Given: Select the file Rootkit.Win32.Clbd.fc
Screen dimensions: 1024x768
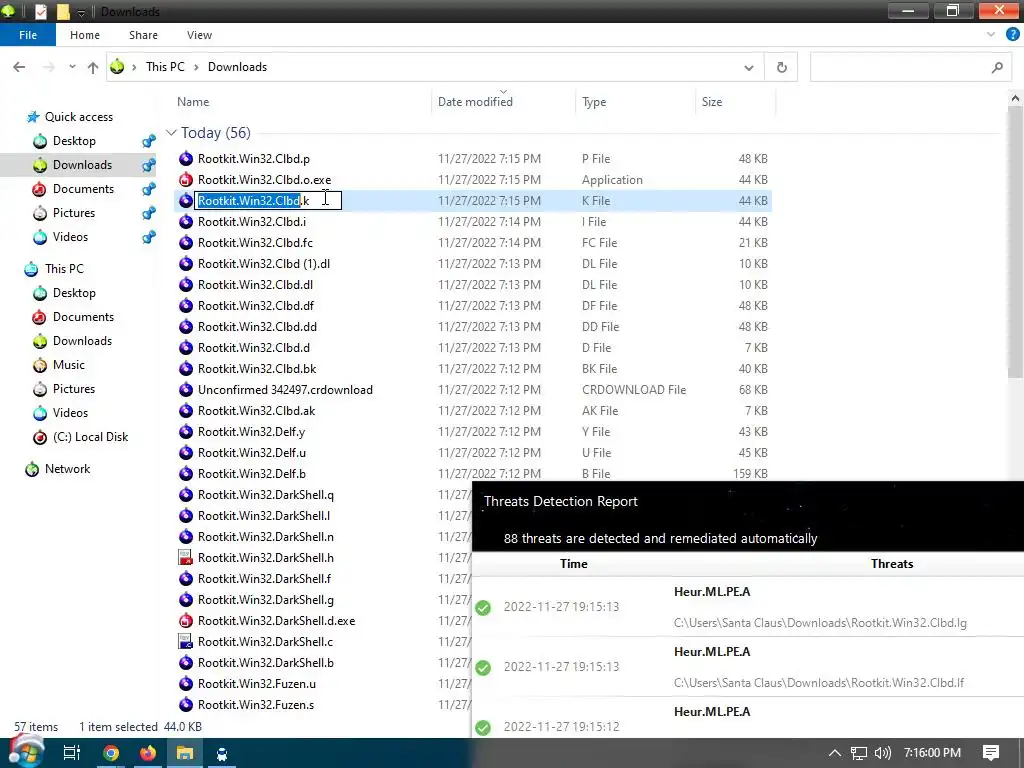Looking at the screenshot, I should click(255, 243).
